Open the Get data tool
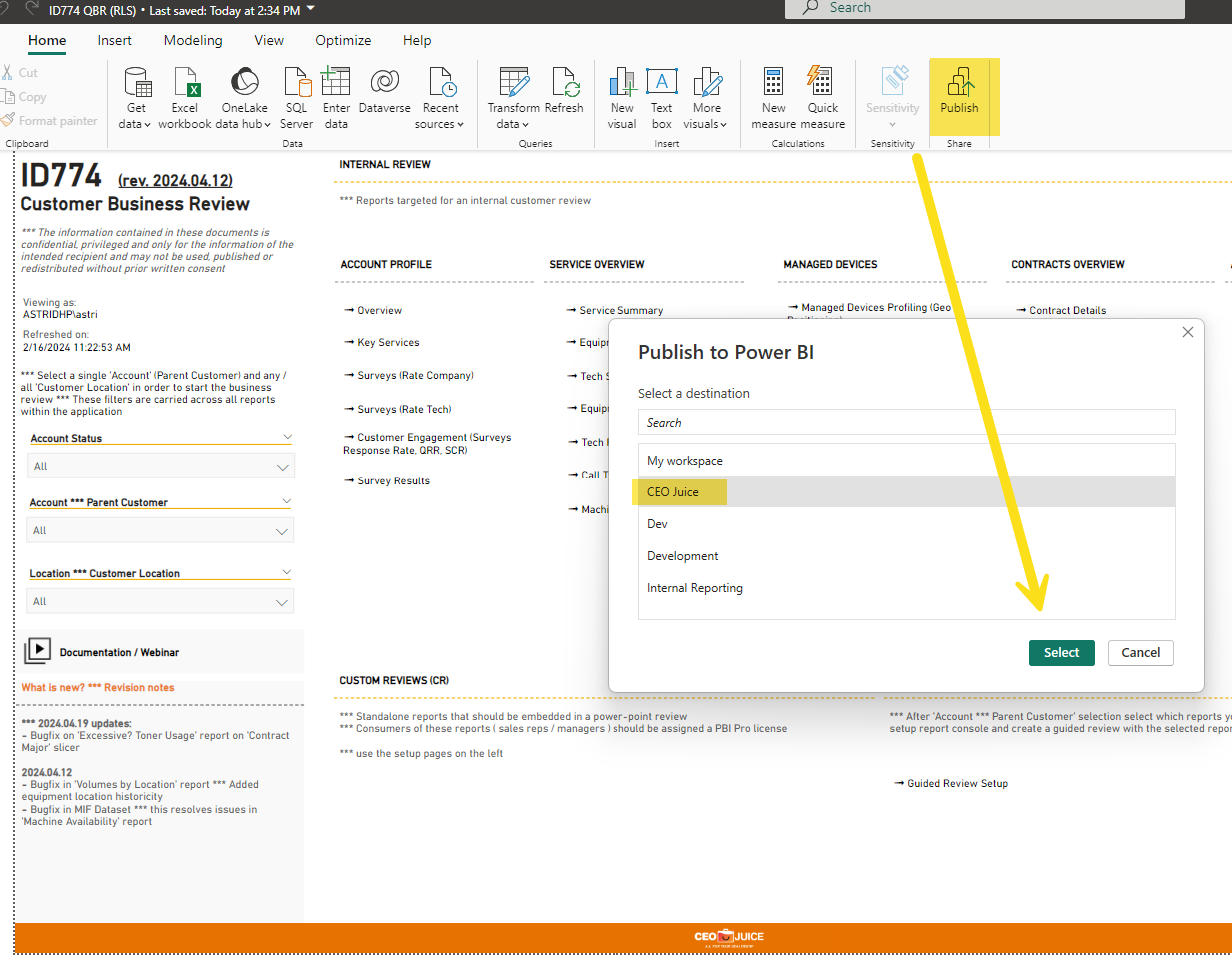 point(135,98)
